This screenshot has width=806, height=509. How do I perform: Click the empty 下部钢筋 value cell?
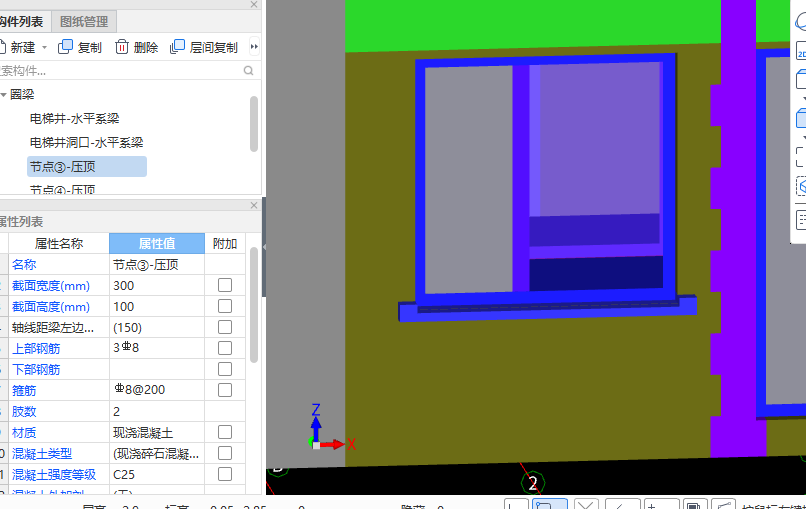coord(157,369)
